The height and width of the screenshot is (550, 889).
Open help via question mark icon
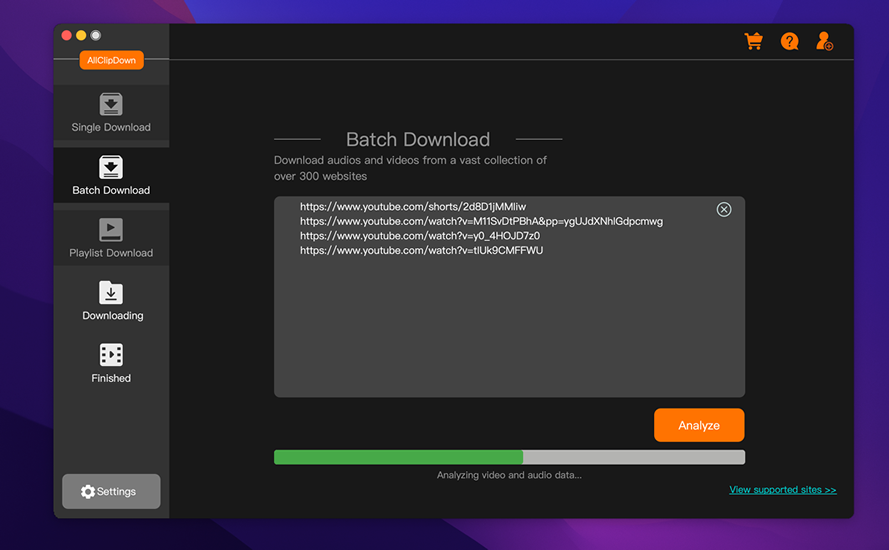pos(790,41)
